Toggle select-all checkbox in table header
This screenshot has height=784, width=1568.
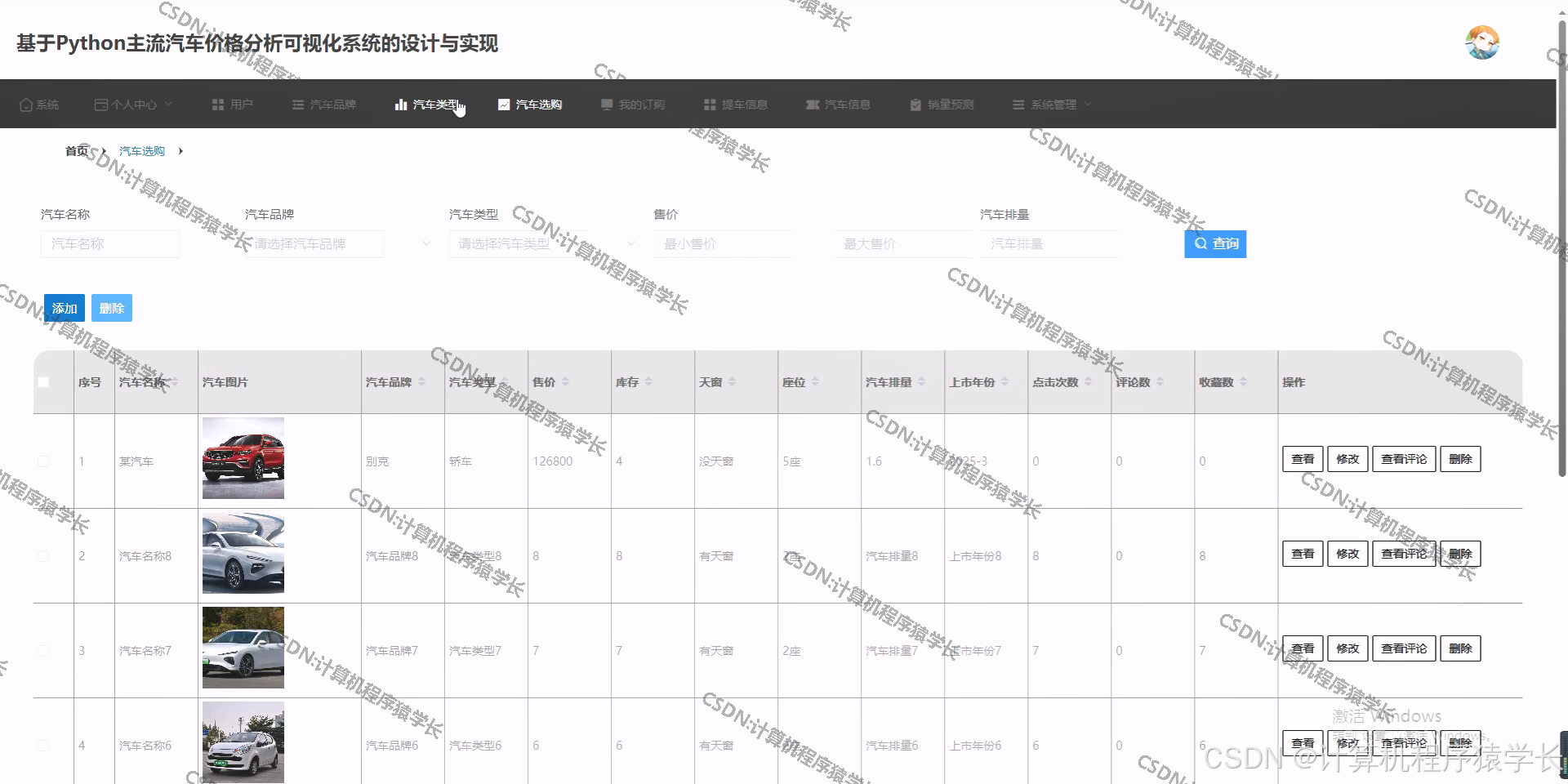43,382
